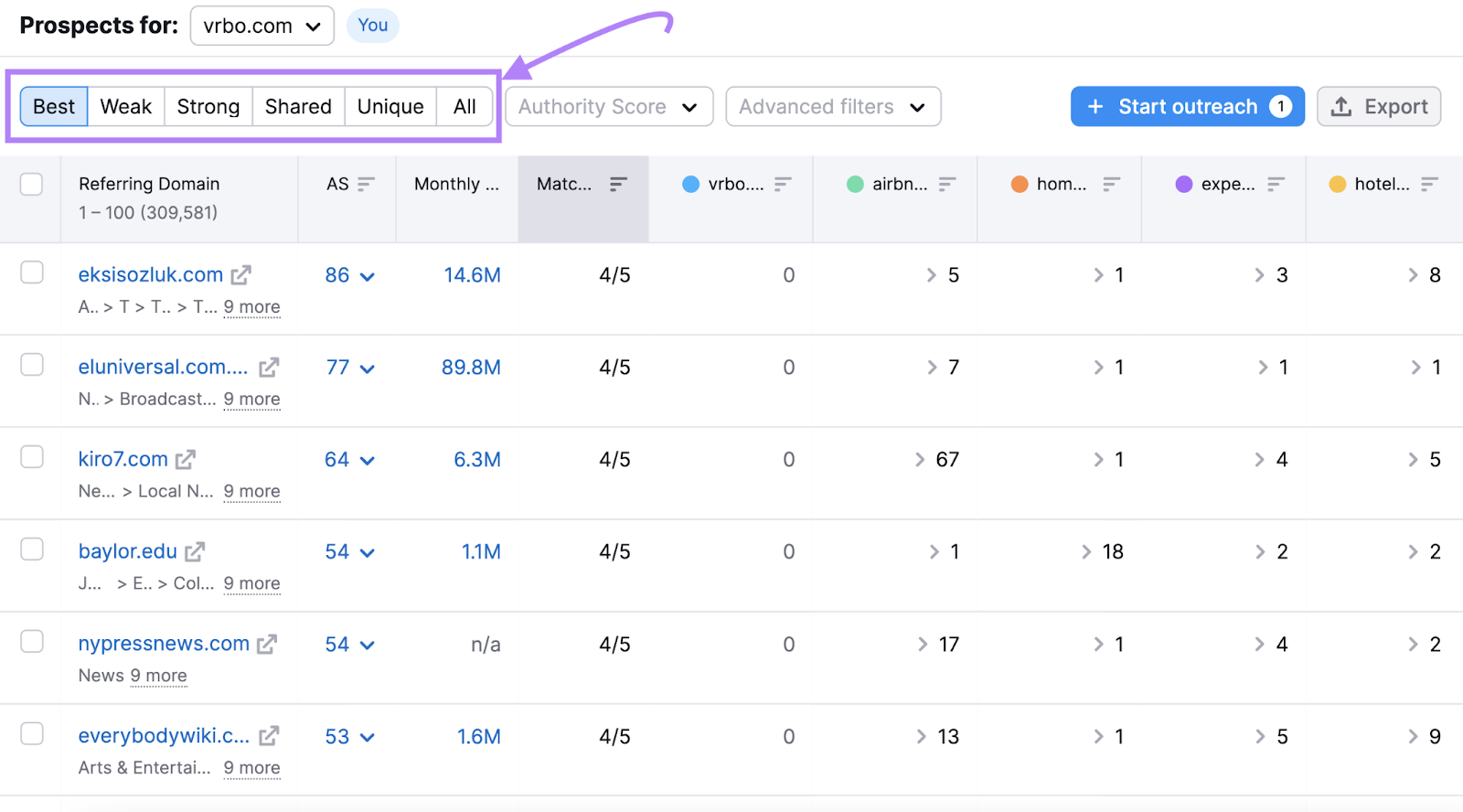Switch to the Strong prospects tab

tap(208, 107)
